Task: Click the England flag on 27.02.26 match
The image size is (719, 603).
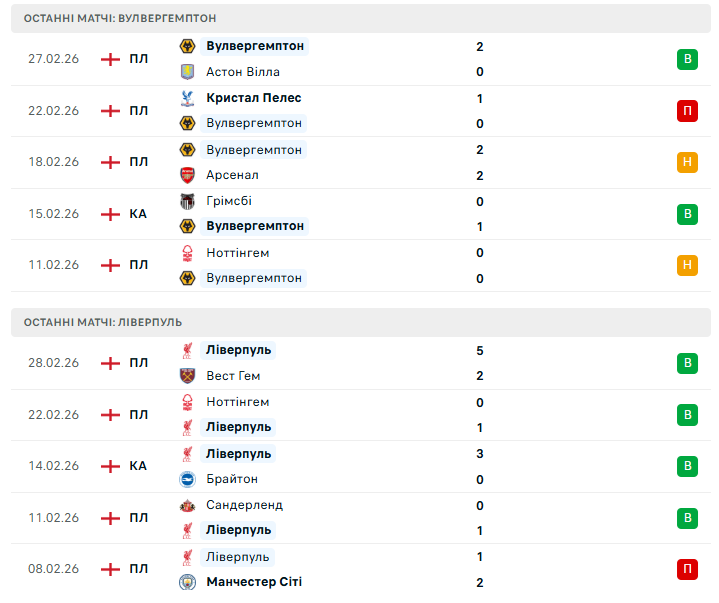Action: click(x=110, y=59)
